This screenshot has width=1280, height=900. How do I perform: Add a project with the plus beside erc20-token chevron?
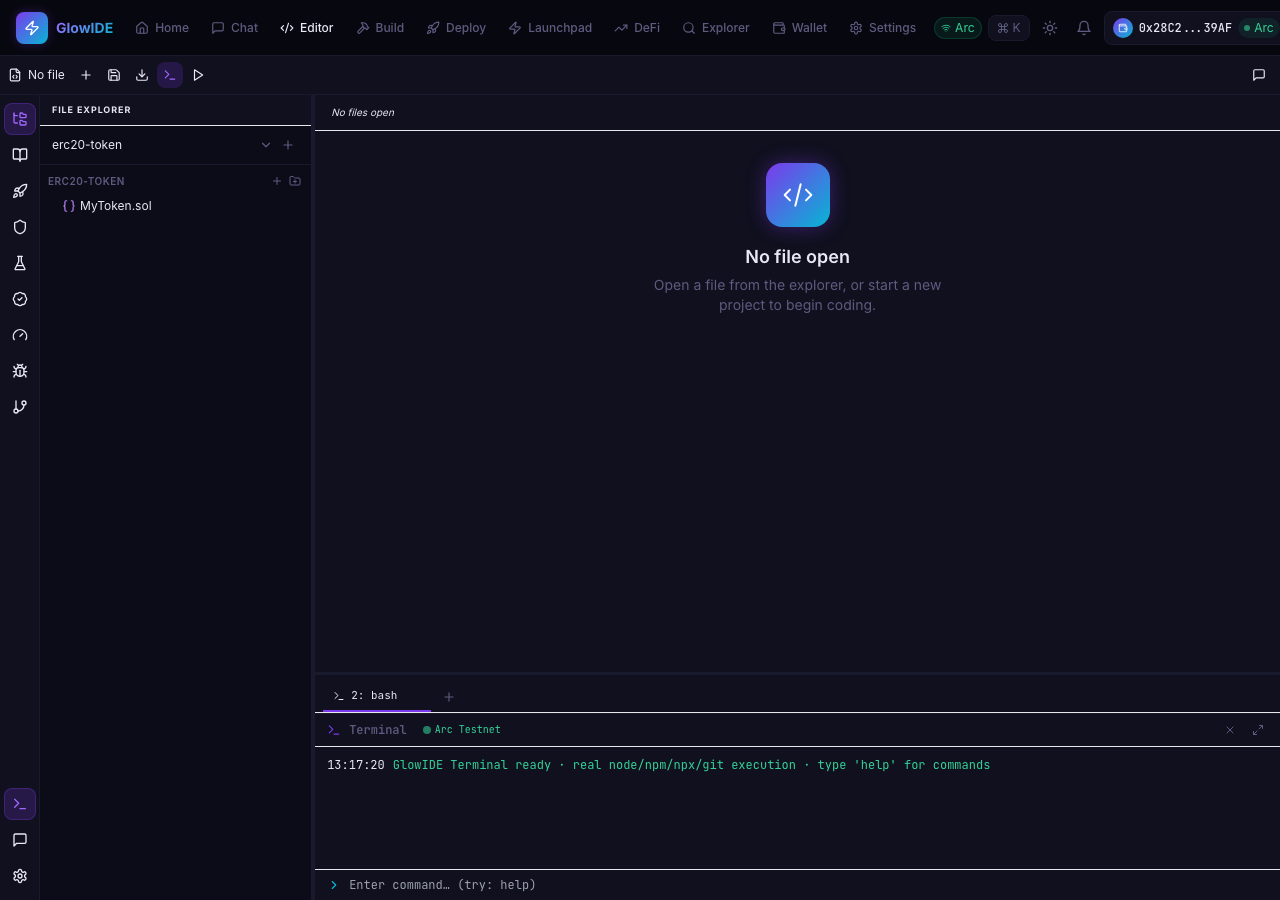(x=288, y=145)
